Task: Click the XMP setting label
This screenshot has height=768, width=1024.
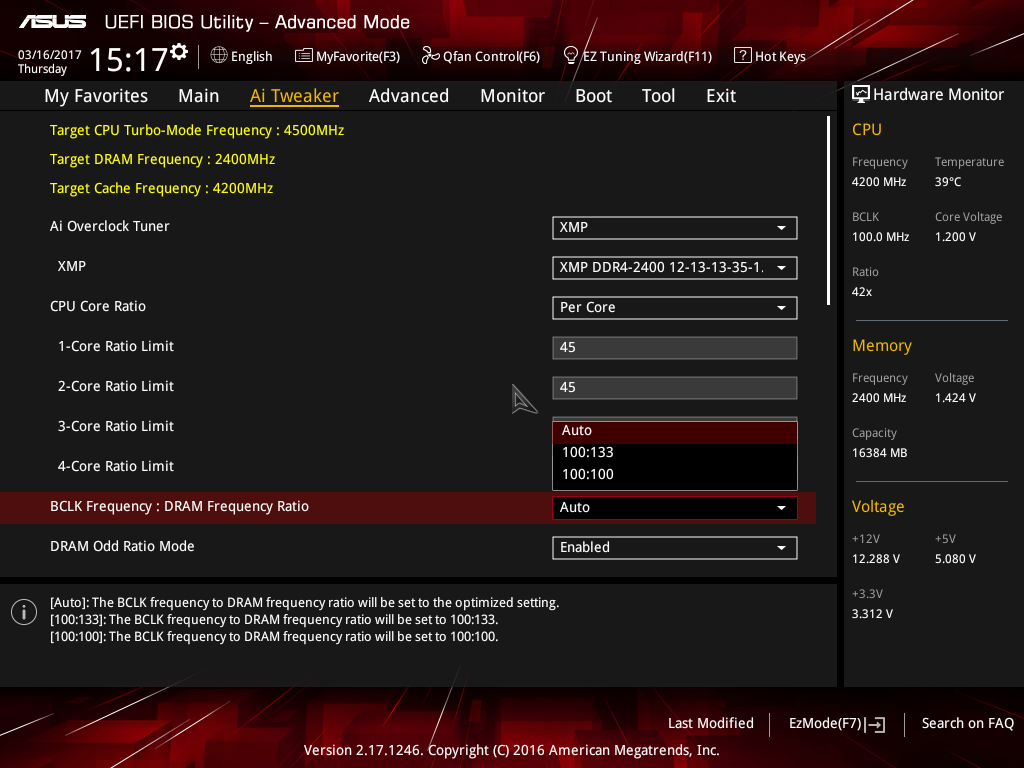Action: (72, 266)
